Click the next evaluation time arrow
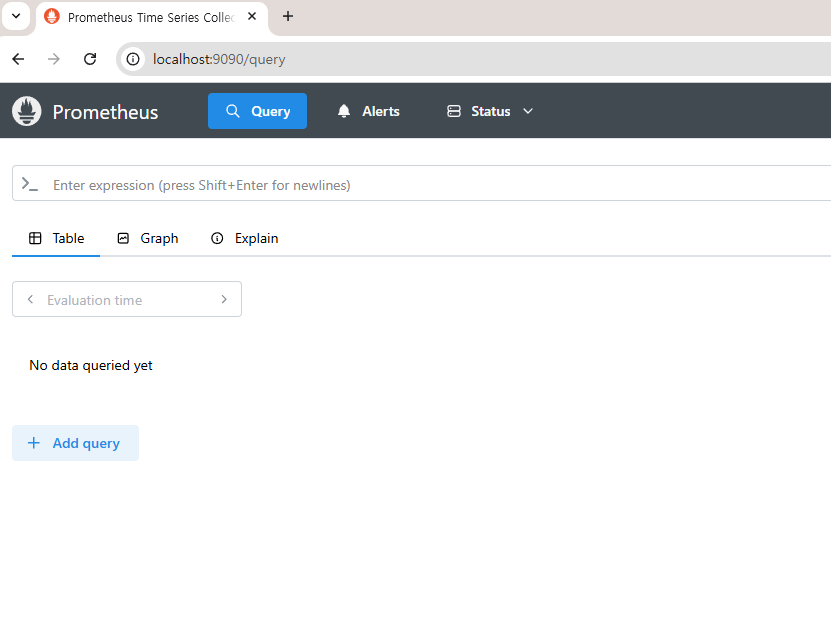This screenshot has width=831, height=640. [224, 299]
